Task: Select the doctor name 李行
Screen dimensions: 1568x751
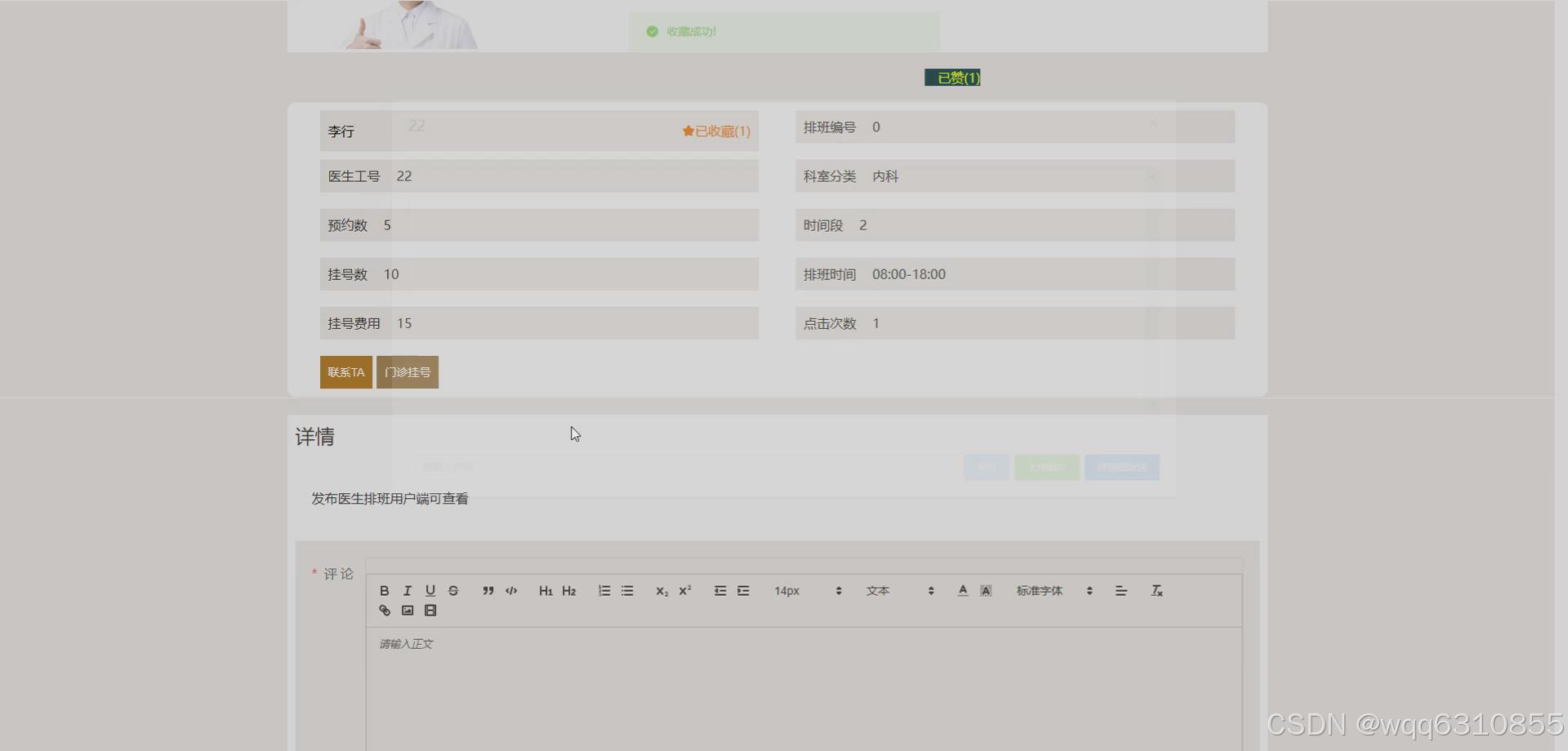Action: point(341,131)
